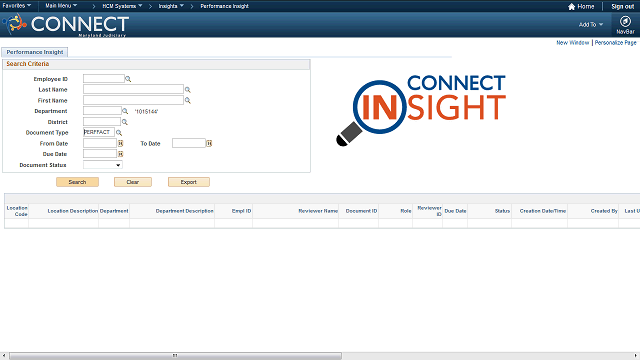Screen dimensions: 640x360
Task: Click the Export button
Action: (x=189, y=182)
